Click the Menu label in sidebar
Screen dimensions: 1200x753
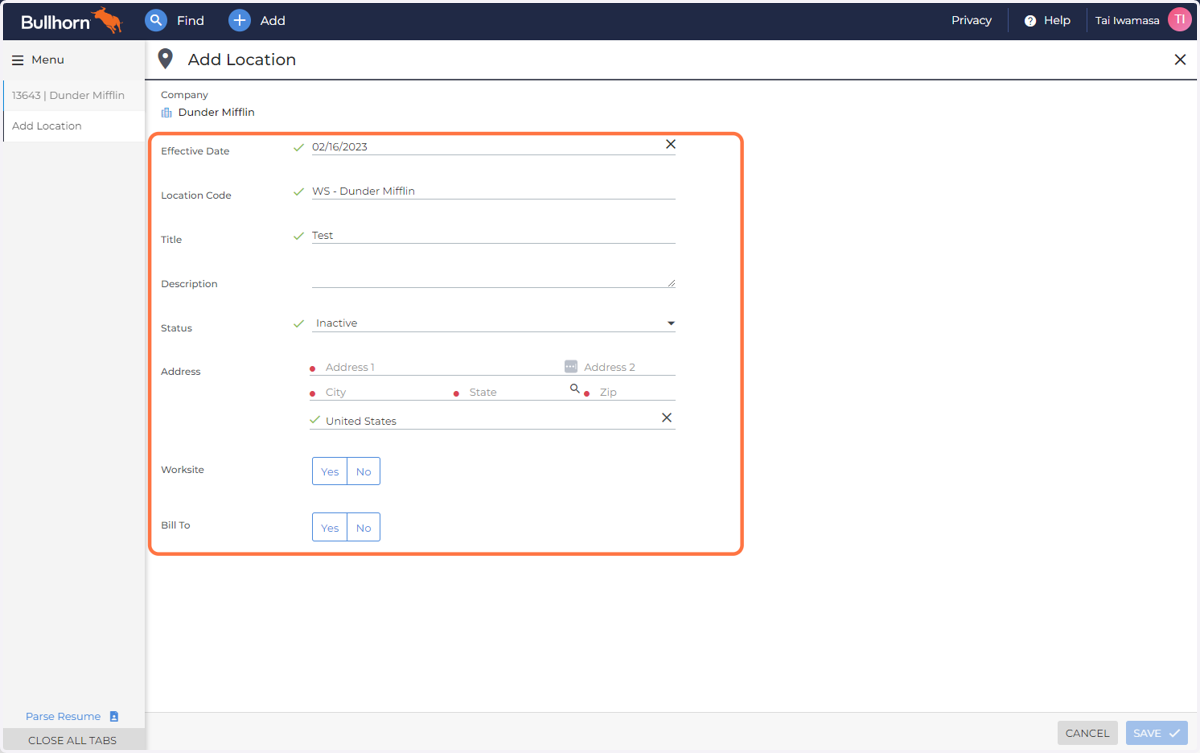tap(48, 60)
